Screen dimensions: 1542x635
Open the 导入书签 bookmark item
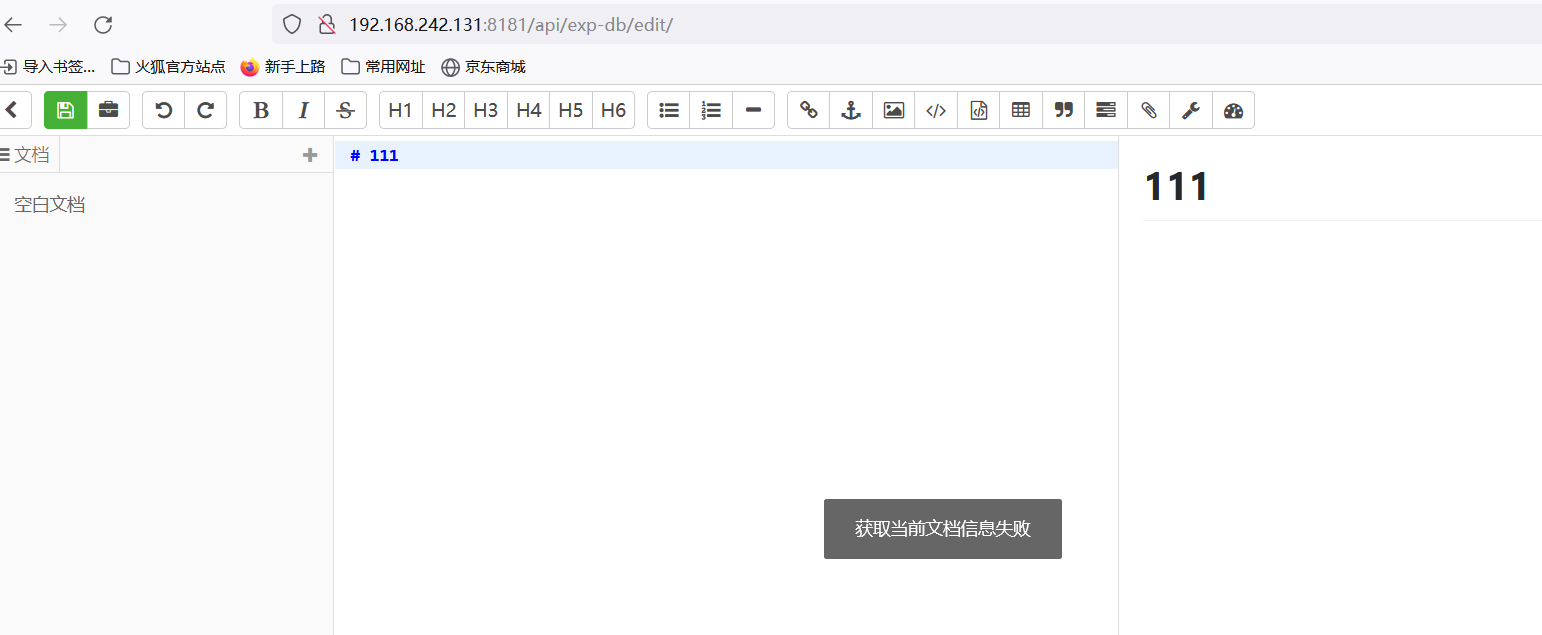49,67
